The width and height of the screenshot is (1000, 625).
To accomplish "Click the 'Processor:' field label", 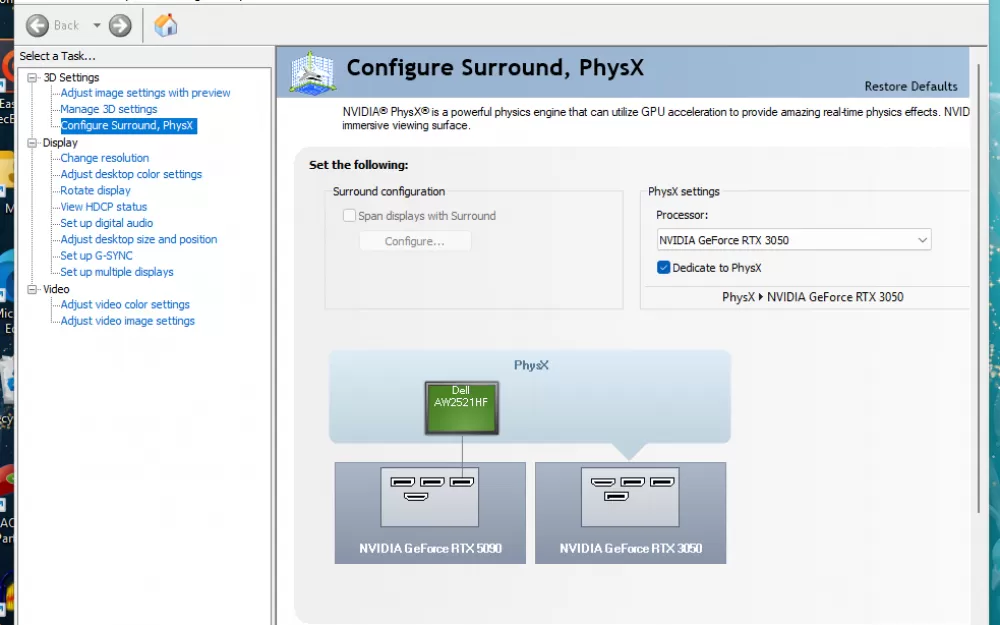I will 682,215.
